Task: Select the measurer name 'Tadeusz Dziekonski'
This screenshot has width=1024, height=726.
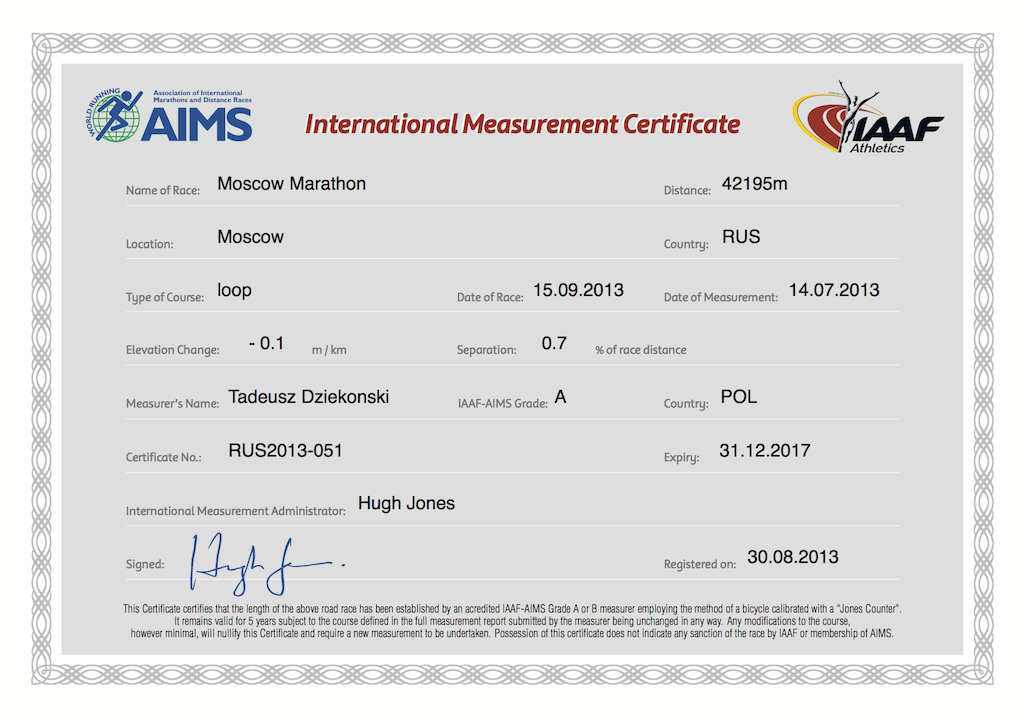Action: click(308, 397)
